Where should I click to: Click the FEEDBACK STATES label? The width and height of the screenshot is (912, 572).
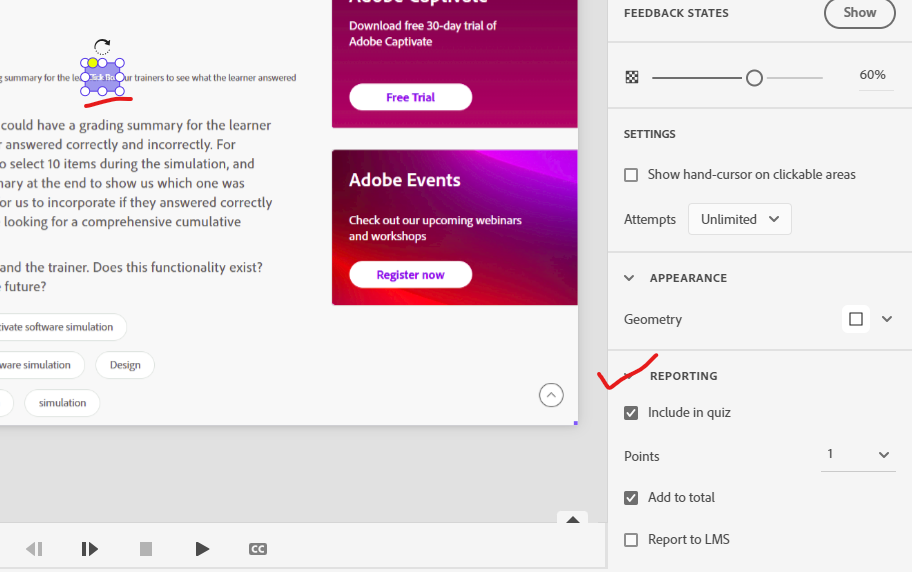676,13
